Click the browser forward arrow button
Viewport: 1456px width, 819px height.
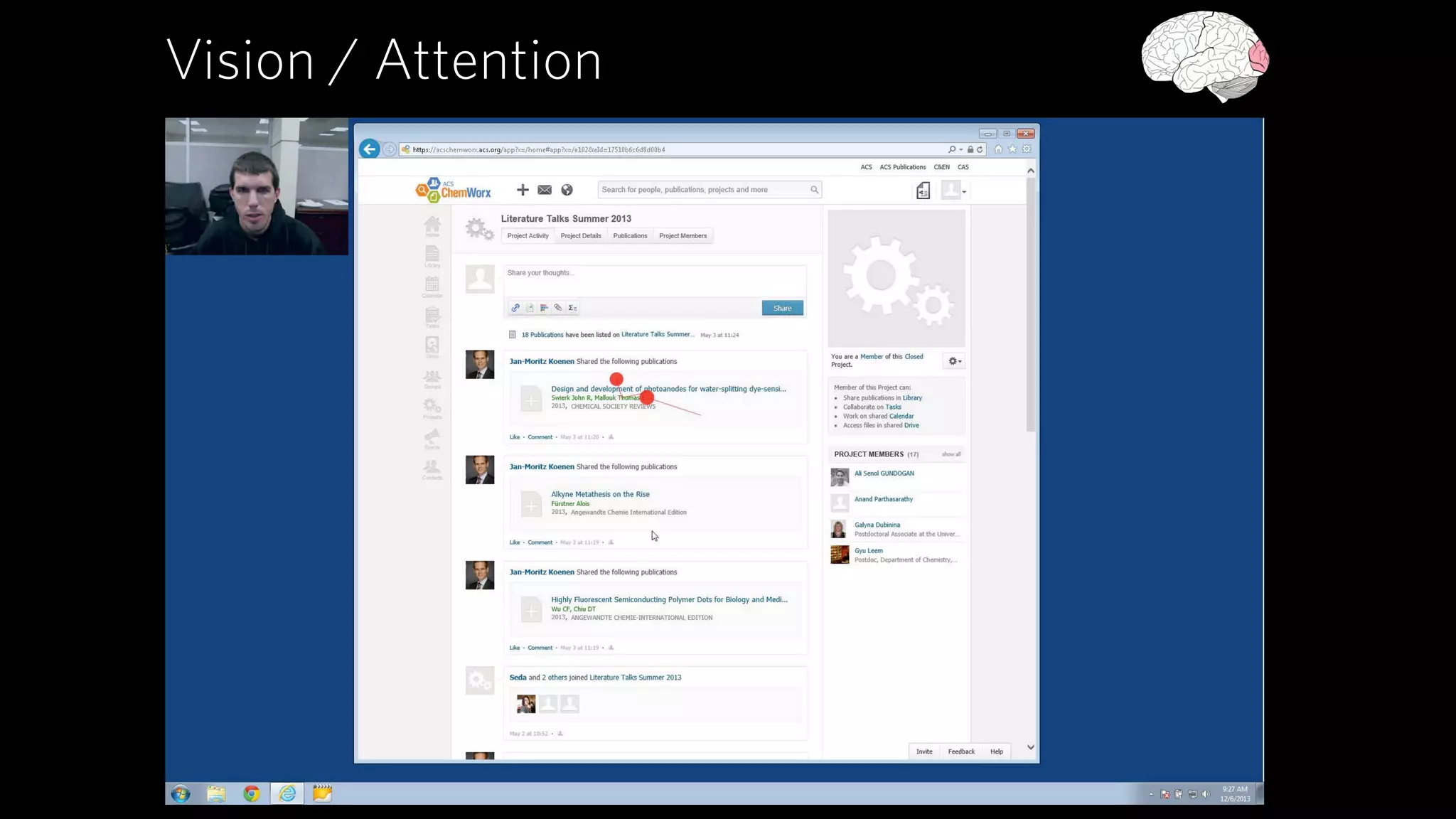pyautogui.click(x=389, y=149)
